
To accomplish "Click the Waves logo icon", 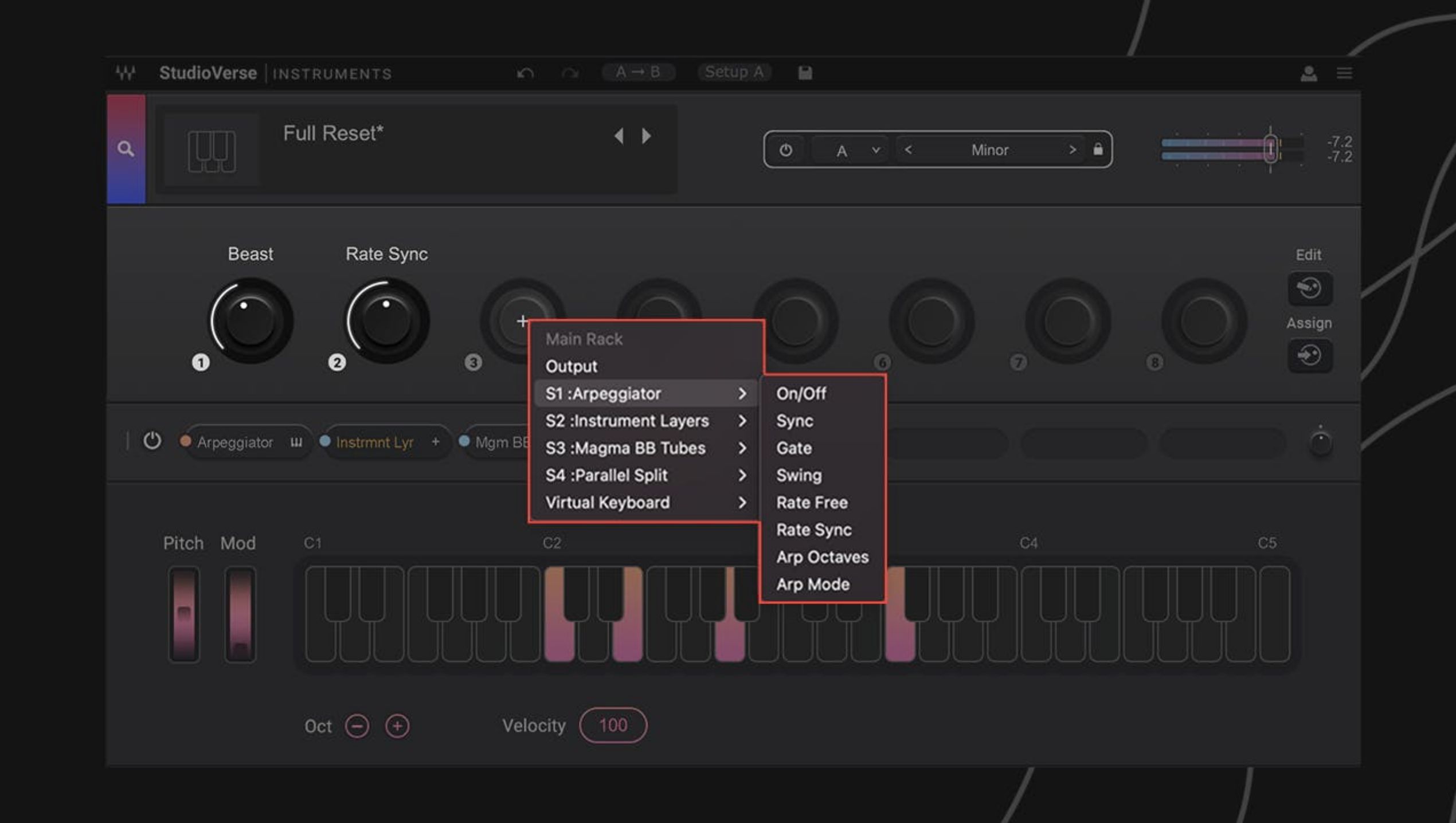I will pos(126,73).
